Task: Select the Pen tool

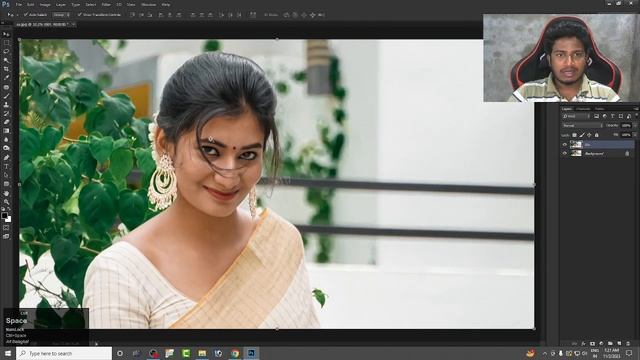Action: tap(6, 158)
